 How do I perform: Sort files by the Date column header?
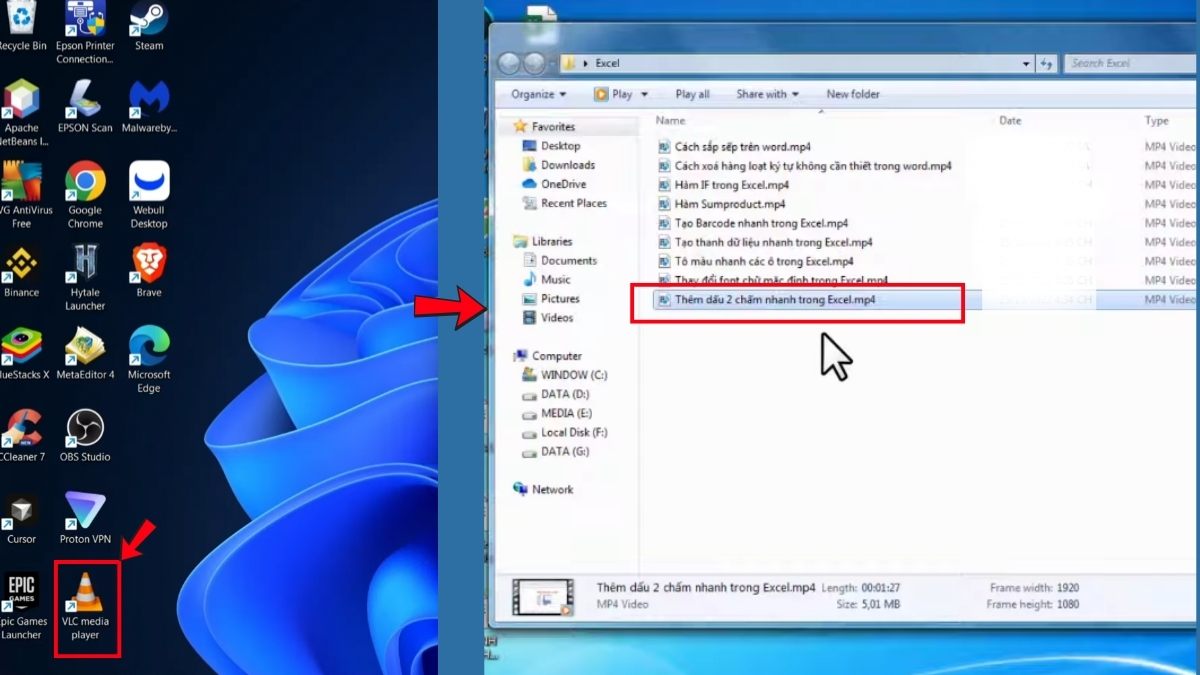[1010, 120]
